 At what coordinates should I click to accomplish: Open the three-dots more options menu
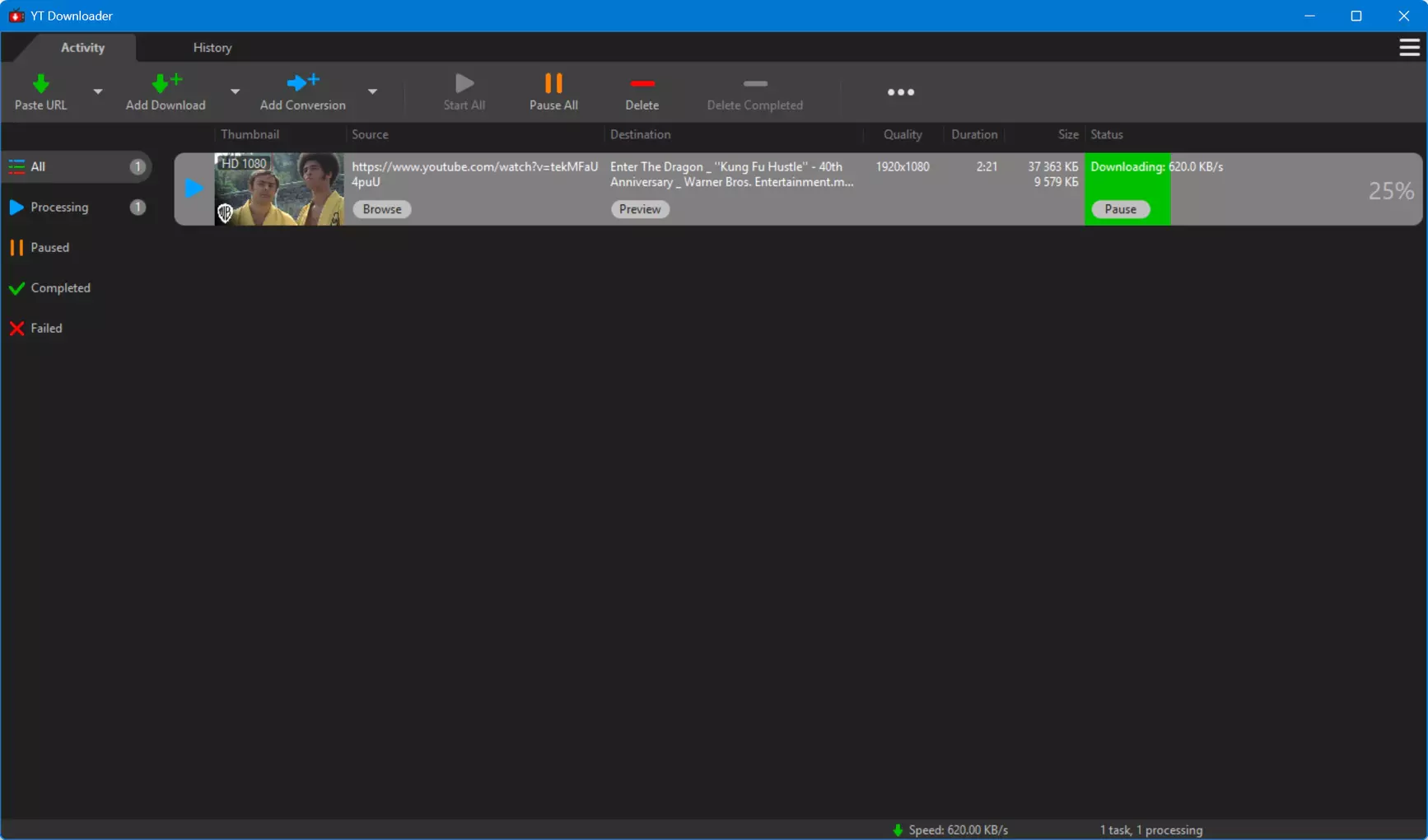[x=901, y=92]
